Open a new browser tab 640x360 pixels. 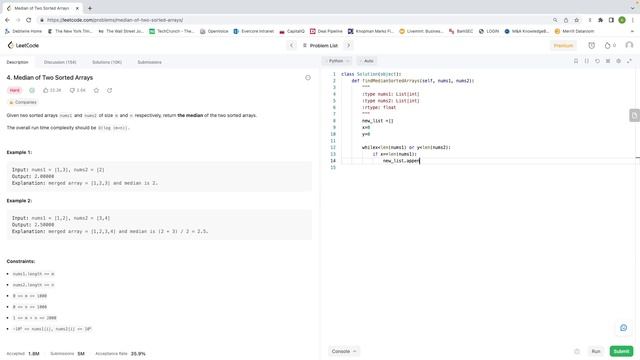pos(90,8)
